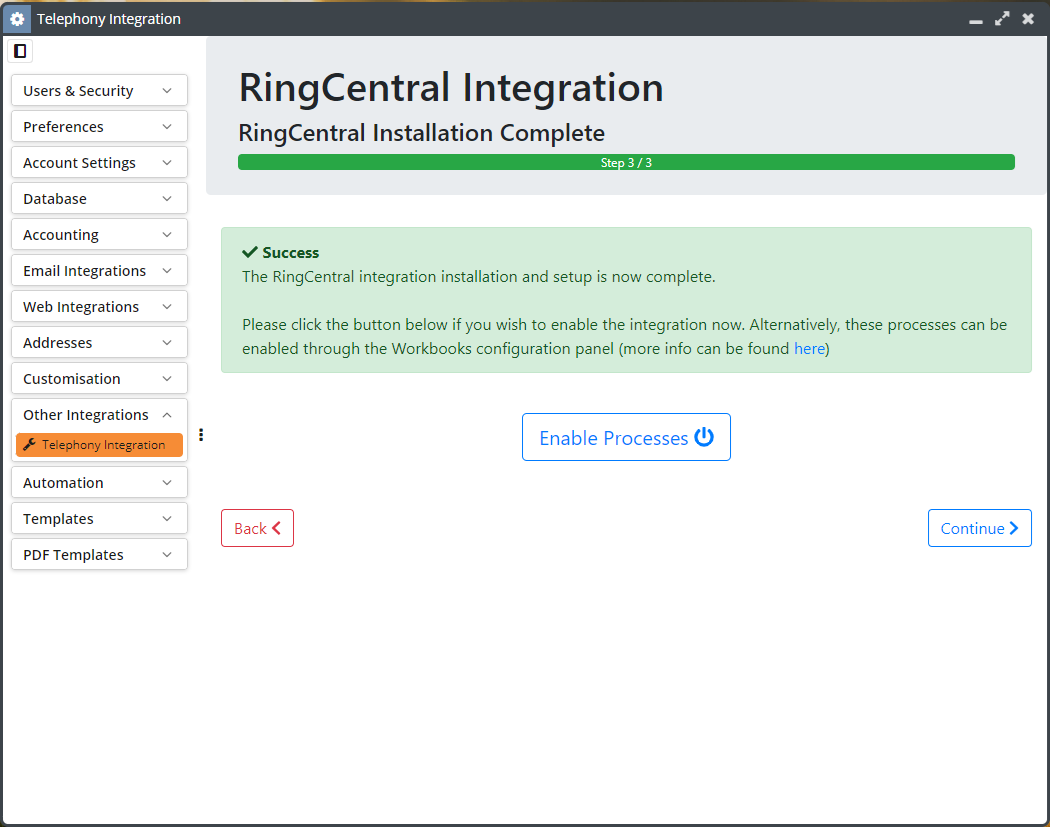The width and height of the screenshot is (1050, 827).
Task: Select the Telephony Integration sidebar entry
Action: click(x=99, y=445)
